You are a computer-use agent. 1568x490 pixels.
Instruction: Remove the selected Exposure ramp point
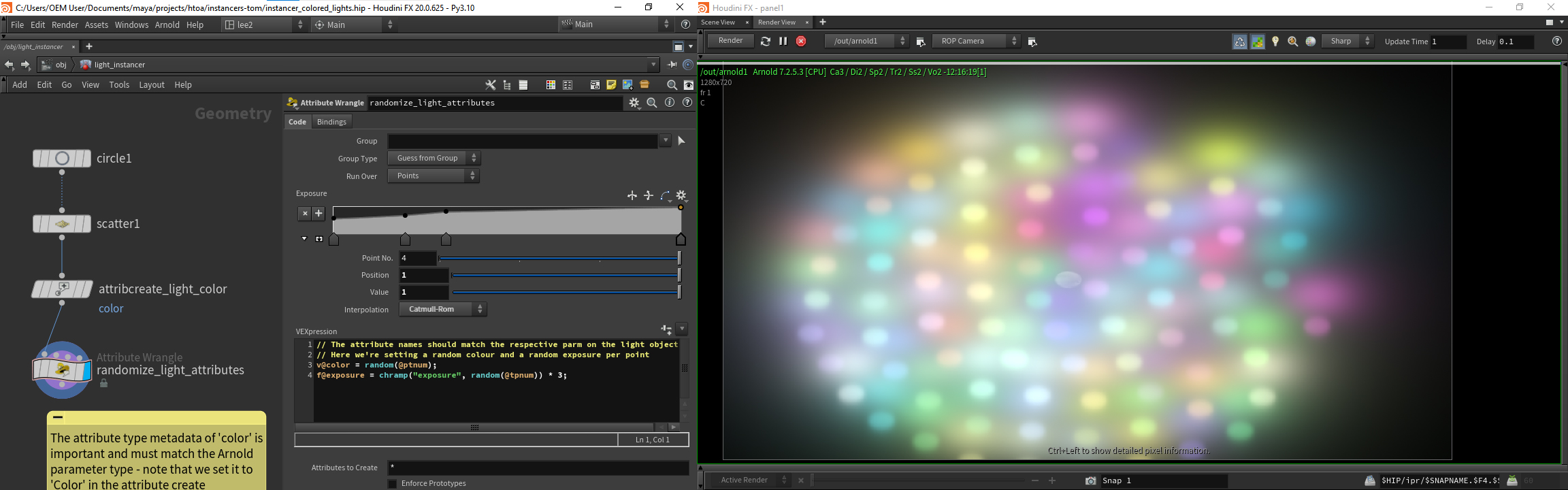(x=305, y=213)
